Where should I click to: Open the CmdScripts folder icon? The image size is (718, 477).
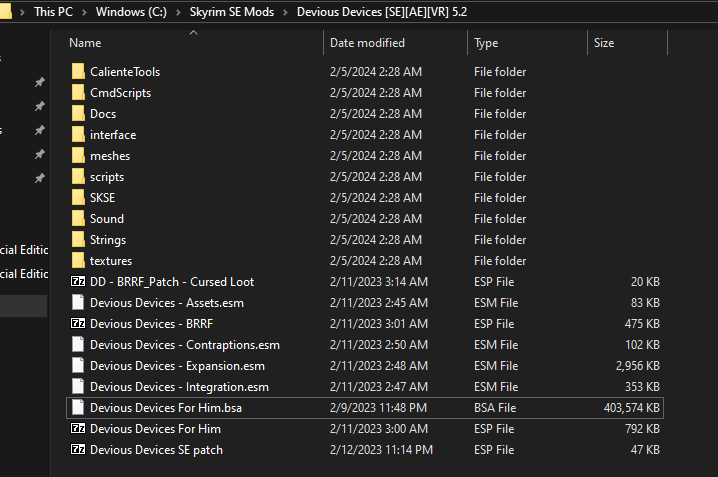click(x=78, y=92)
